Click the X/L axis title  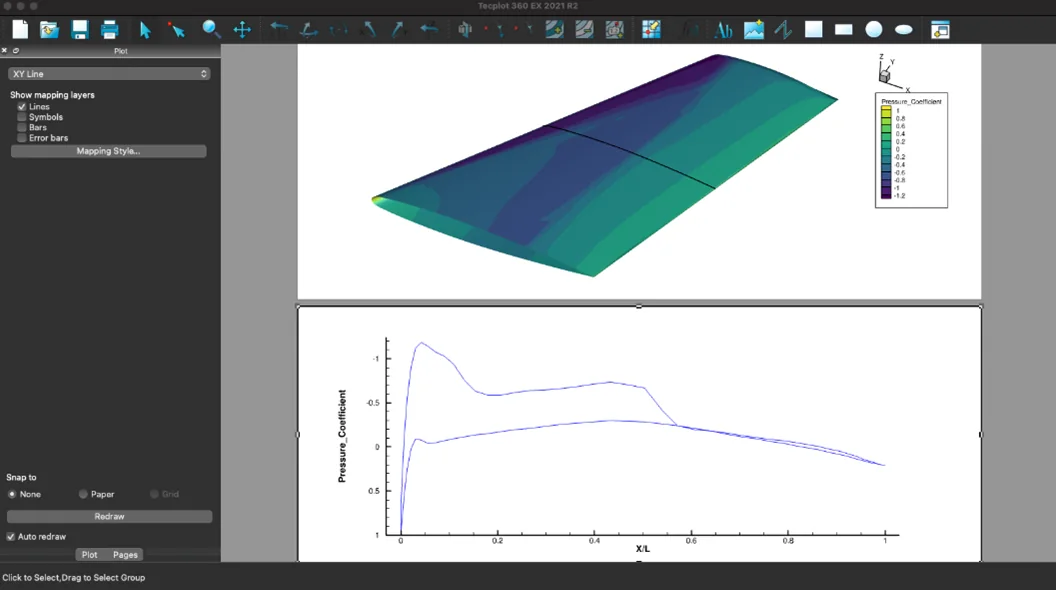642,549
